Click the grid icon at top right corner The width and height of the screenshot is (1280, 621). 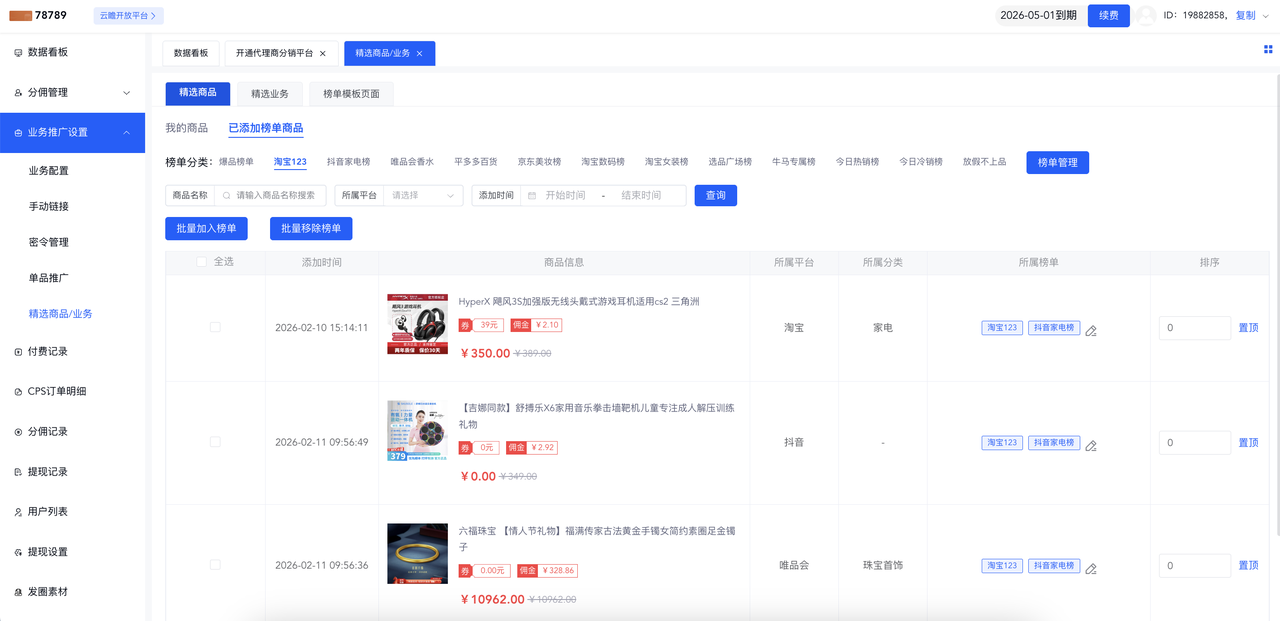pos(1269,49)
